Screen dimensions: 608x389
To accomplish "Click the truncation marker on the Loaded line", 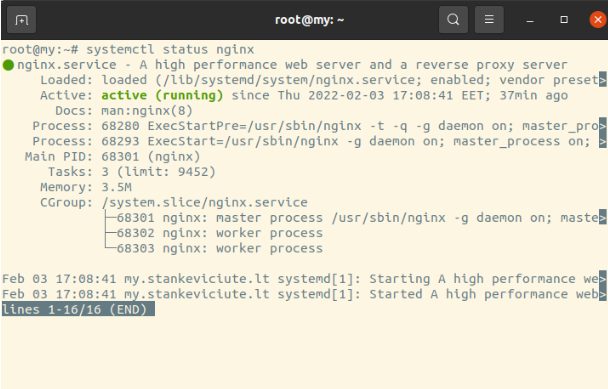I will 603,80.
